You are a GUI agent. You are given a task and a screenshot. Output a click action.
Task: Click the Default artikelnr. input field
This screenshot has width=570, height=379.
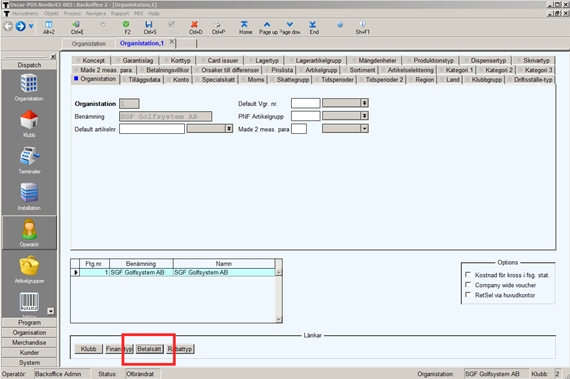click(x=152, y=129)
